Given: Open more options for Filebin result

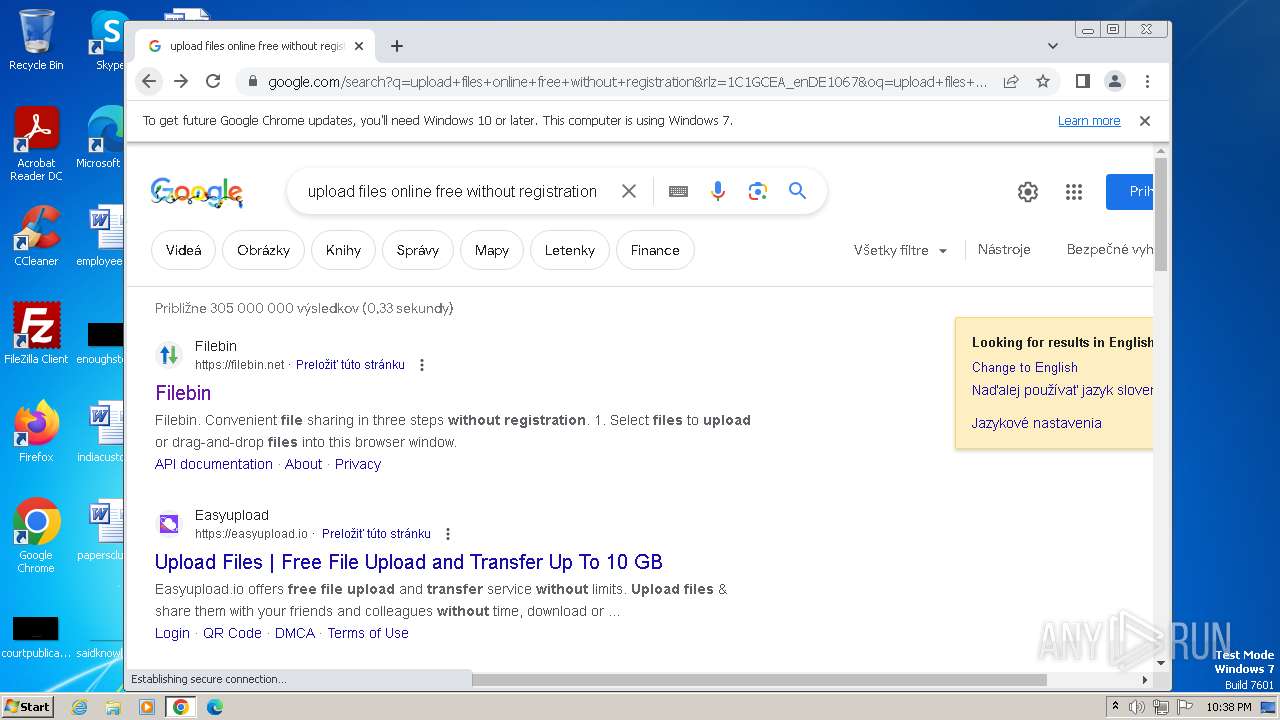Looking at the screenshot, I should (422, 365).
